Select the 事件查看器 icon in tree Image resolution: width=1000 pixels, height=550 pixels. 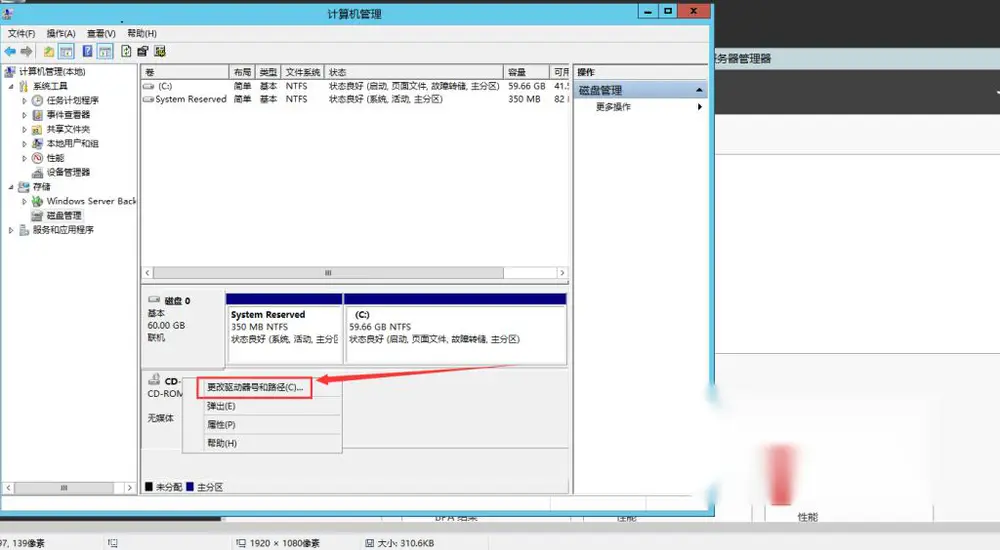click(x=38, y=115)
